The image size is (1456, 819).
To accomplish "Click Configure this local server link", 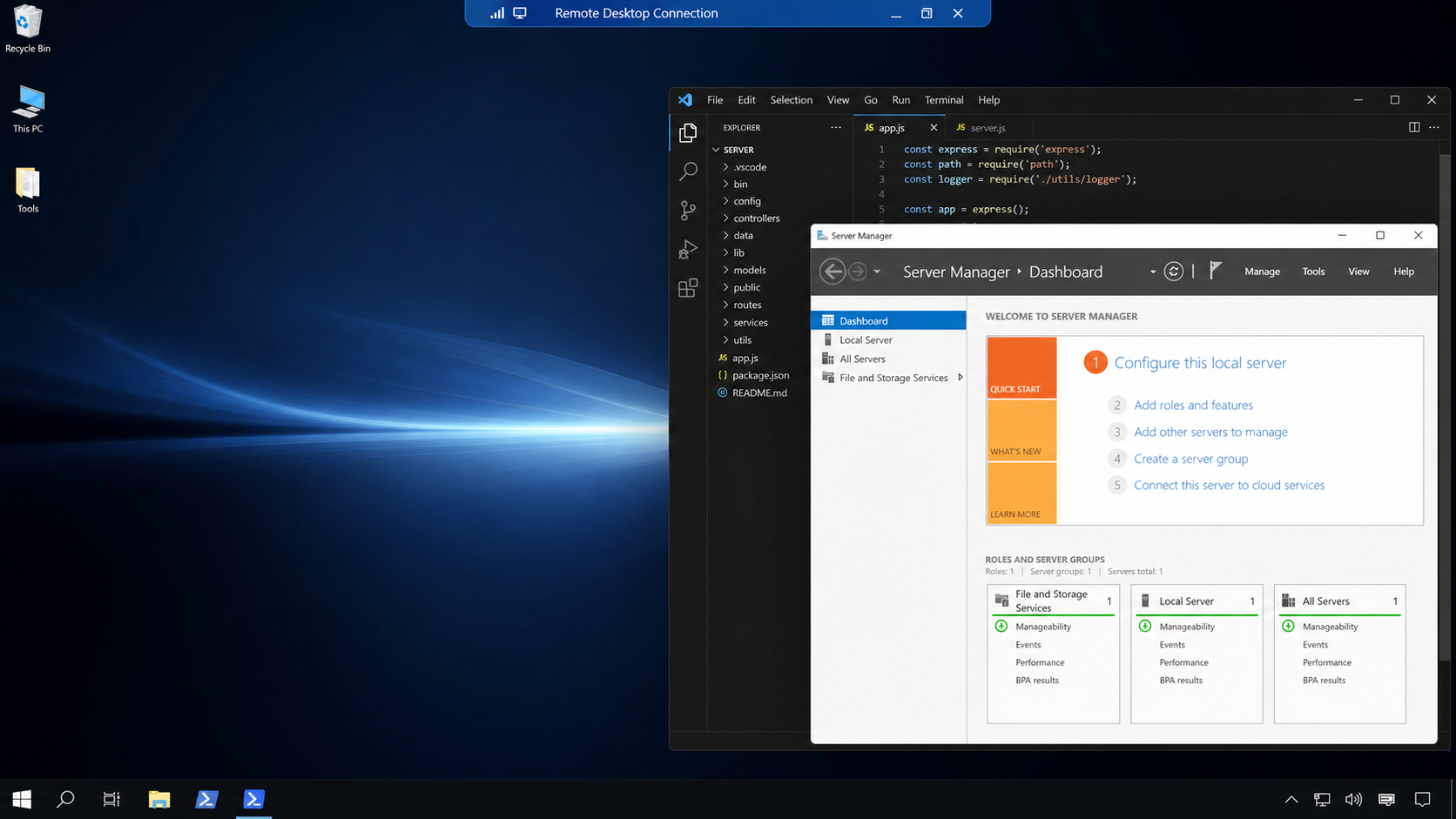I will click(1200, 363).
